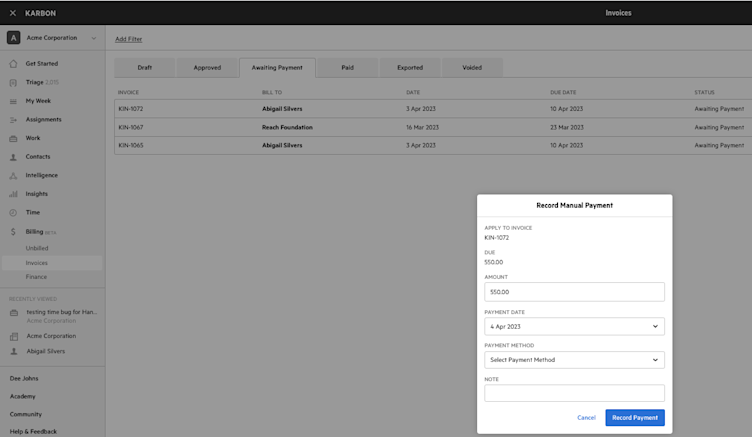Screen dimensions: 752x437
Task: Click the Add Filter link
Action: coord(129,39)
